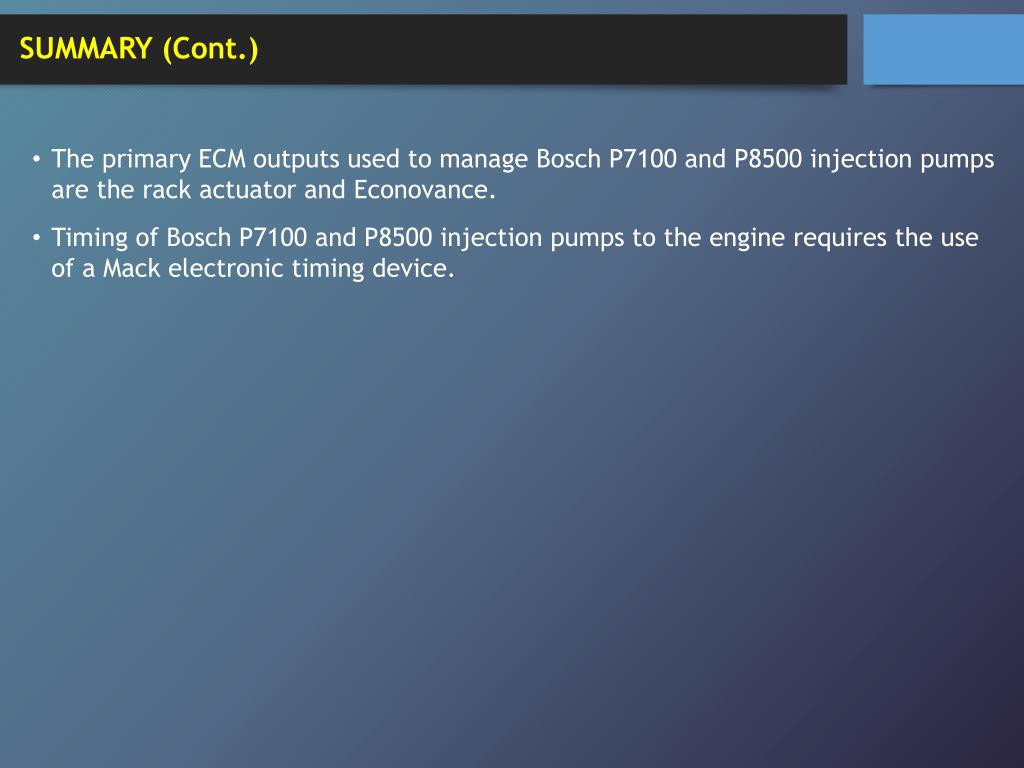Click the word Mack in second bullet
Image resolution: width=1024 pixels, height=768 pixels.
pyautogui.click(x=131, y=268)
